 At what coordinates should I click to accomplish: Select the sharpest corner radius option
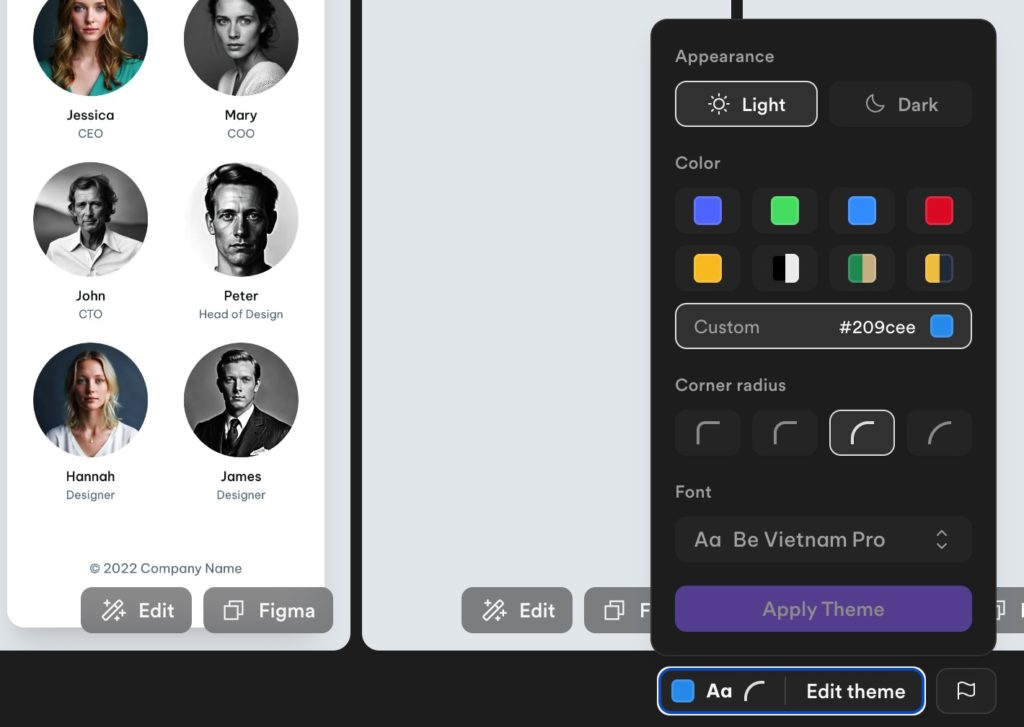tap(707, 432)
